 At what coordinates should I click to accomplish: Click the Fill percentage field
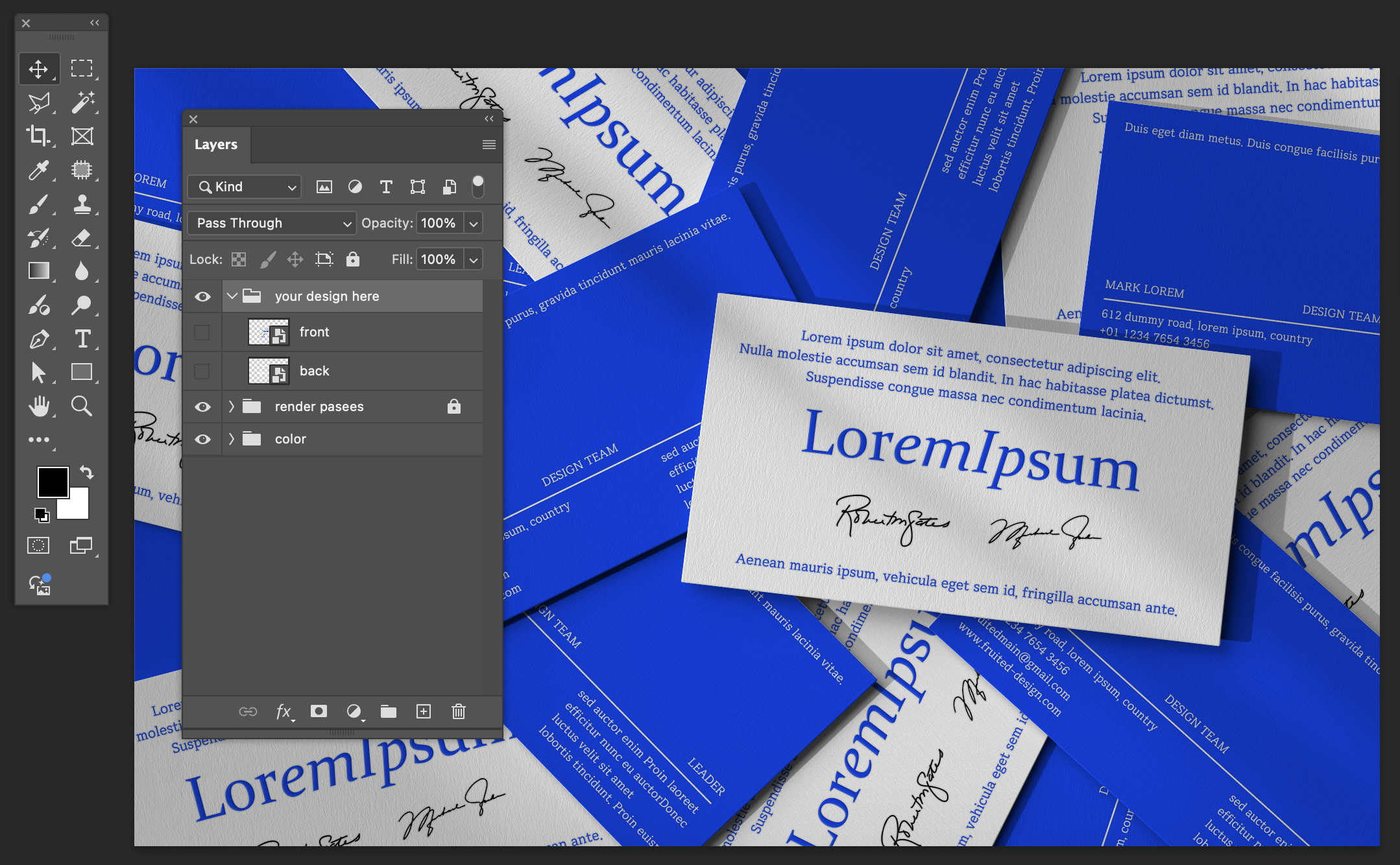[x=439, y=259]
